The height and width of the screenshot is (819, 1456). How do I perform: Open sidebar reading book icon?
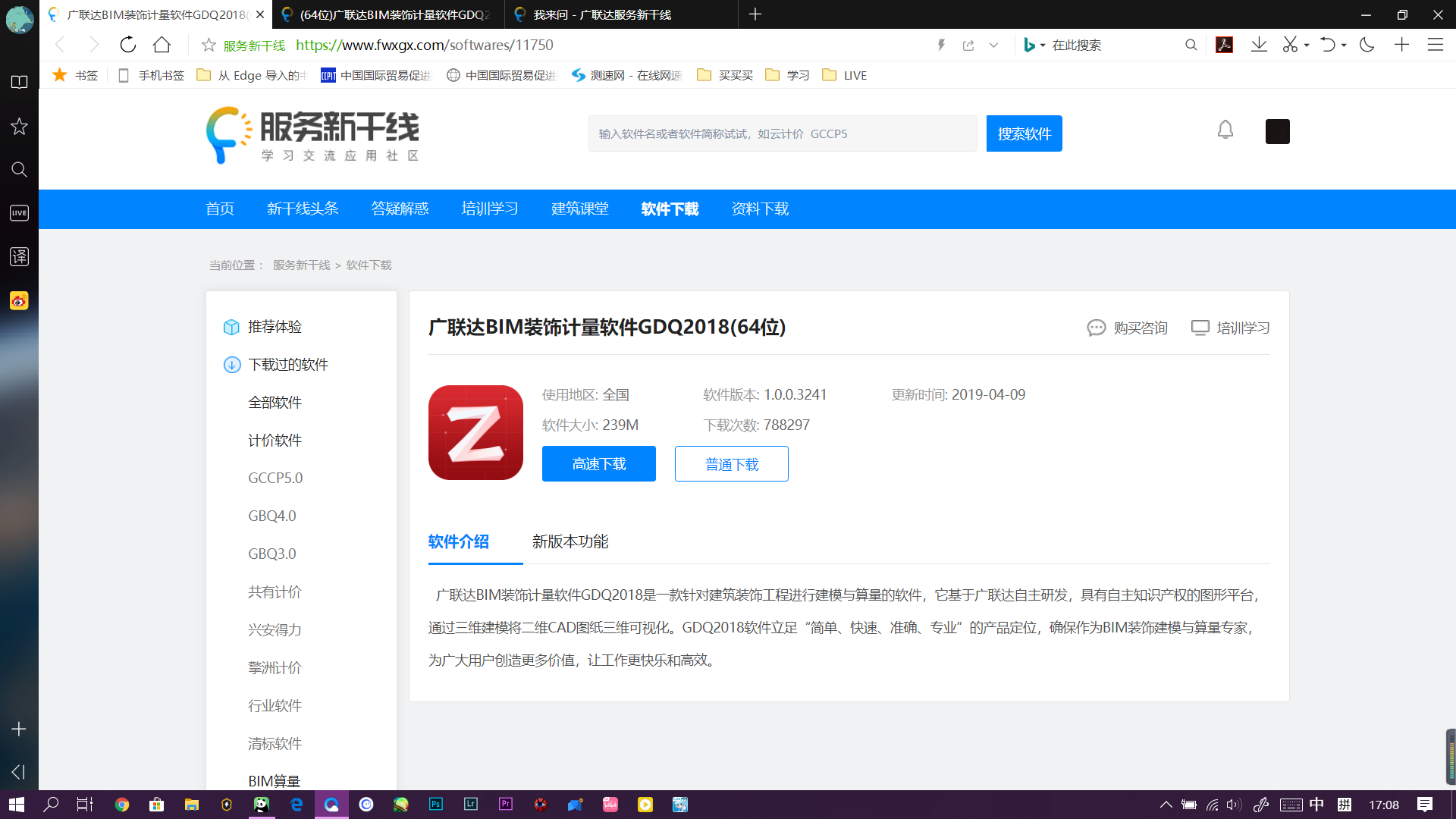tap(19, 82)
